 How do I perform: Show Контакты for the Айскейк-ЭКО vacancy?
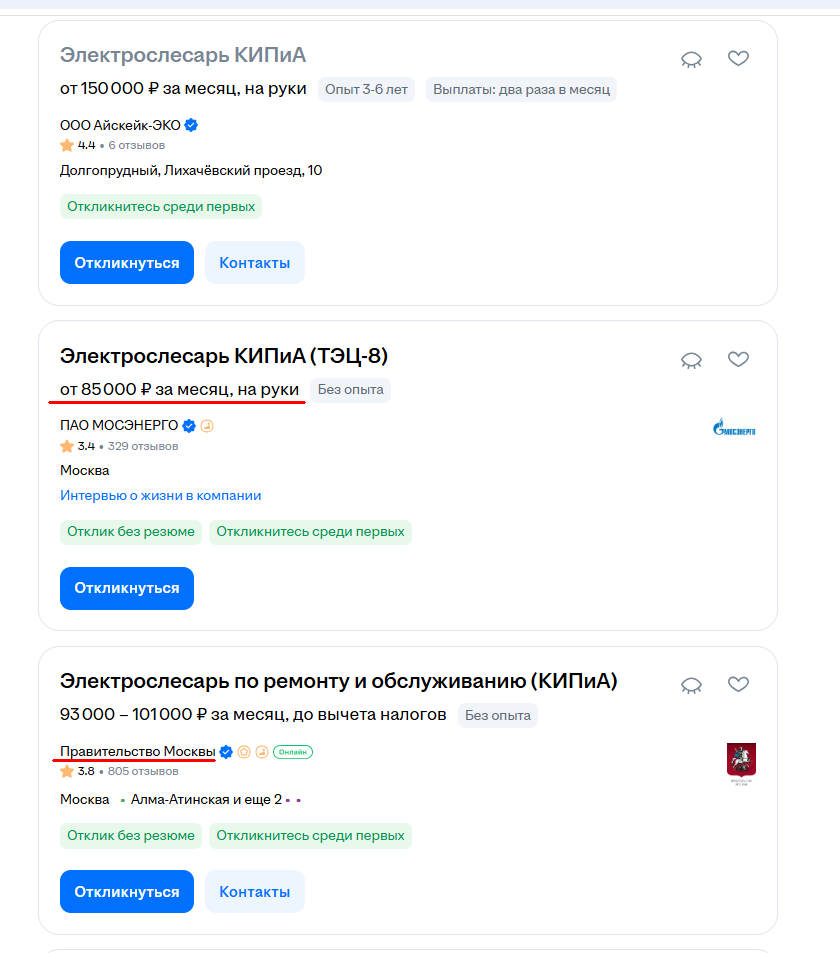click(255, 263)
